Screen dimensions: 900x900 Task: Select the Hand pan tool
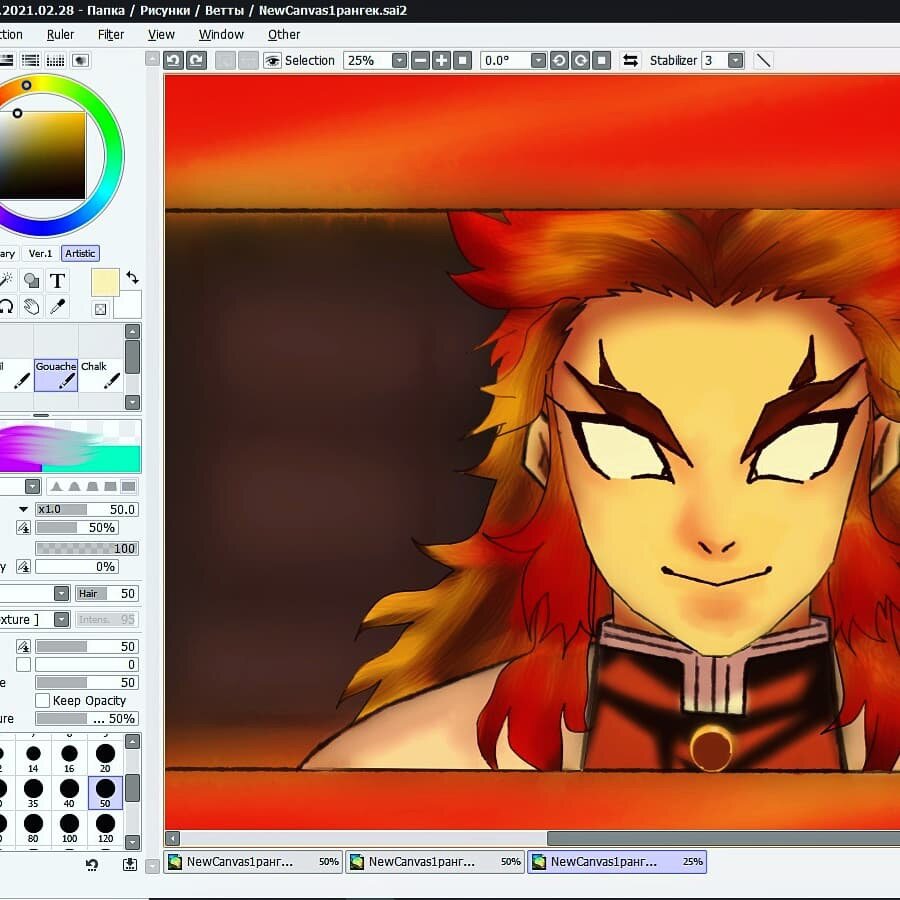click(x=31, y=307)
